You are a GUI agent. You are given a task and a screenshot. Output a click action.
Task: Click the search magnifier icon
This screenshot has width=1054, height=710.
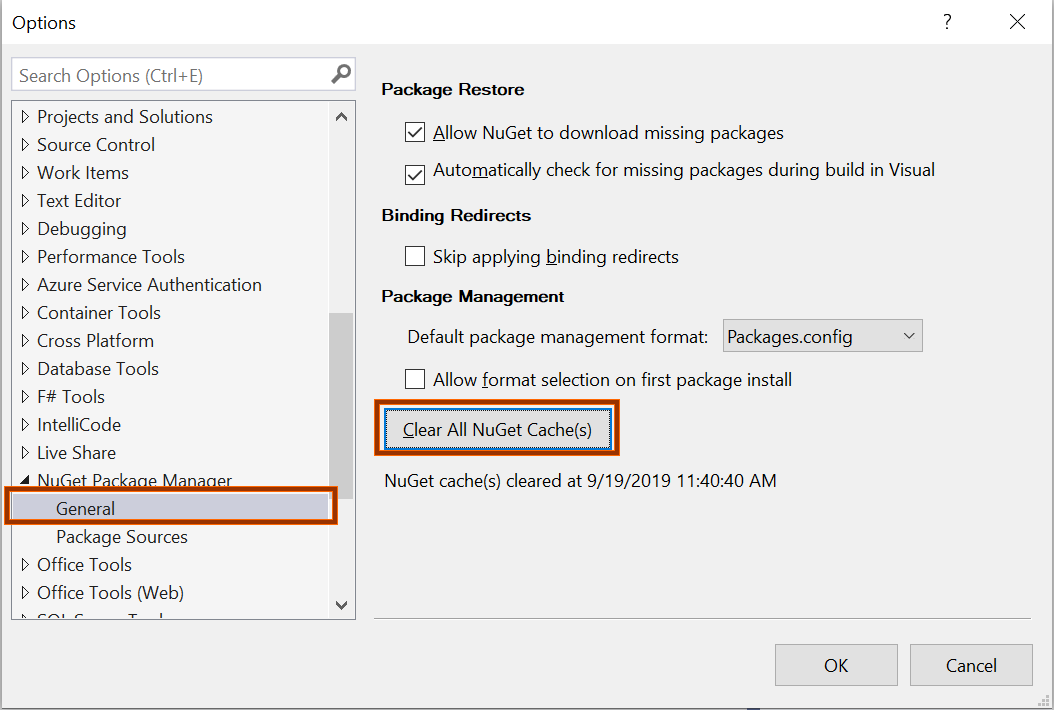pos(341,74)
